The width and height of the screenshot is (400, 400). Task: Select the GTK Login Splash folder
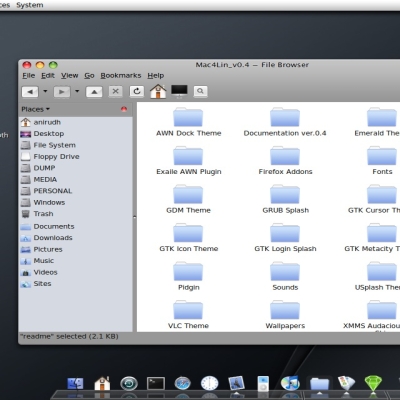(x=285, y=238)
